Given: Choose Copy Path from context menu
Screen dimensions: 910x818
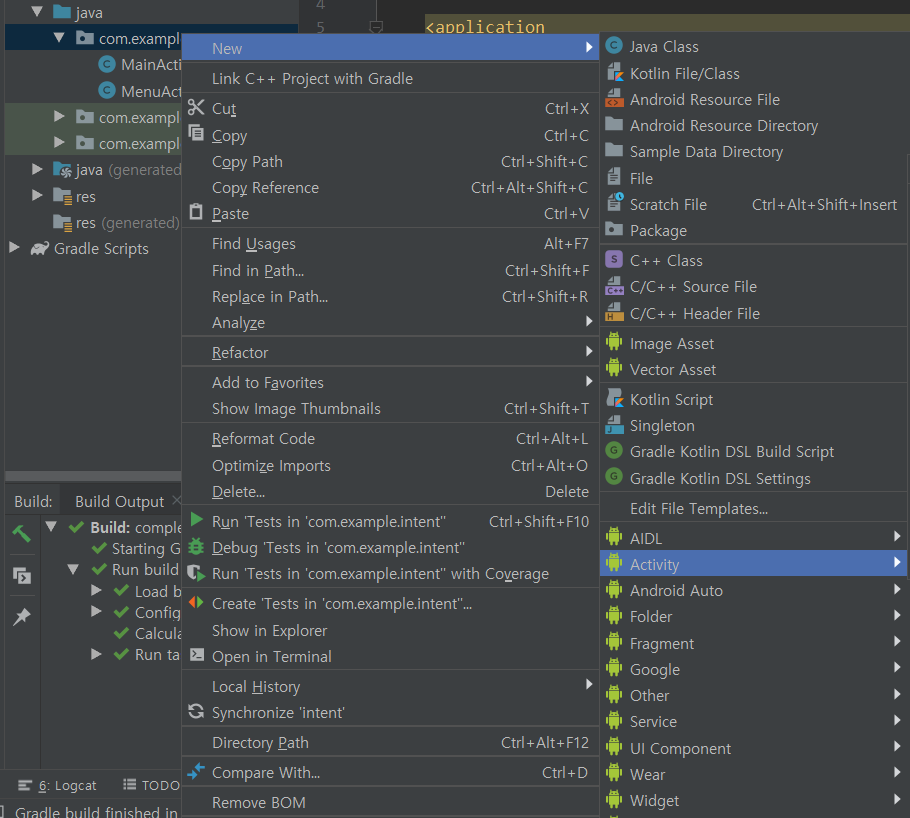Looking at the screenshot, I should [391, 161].
